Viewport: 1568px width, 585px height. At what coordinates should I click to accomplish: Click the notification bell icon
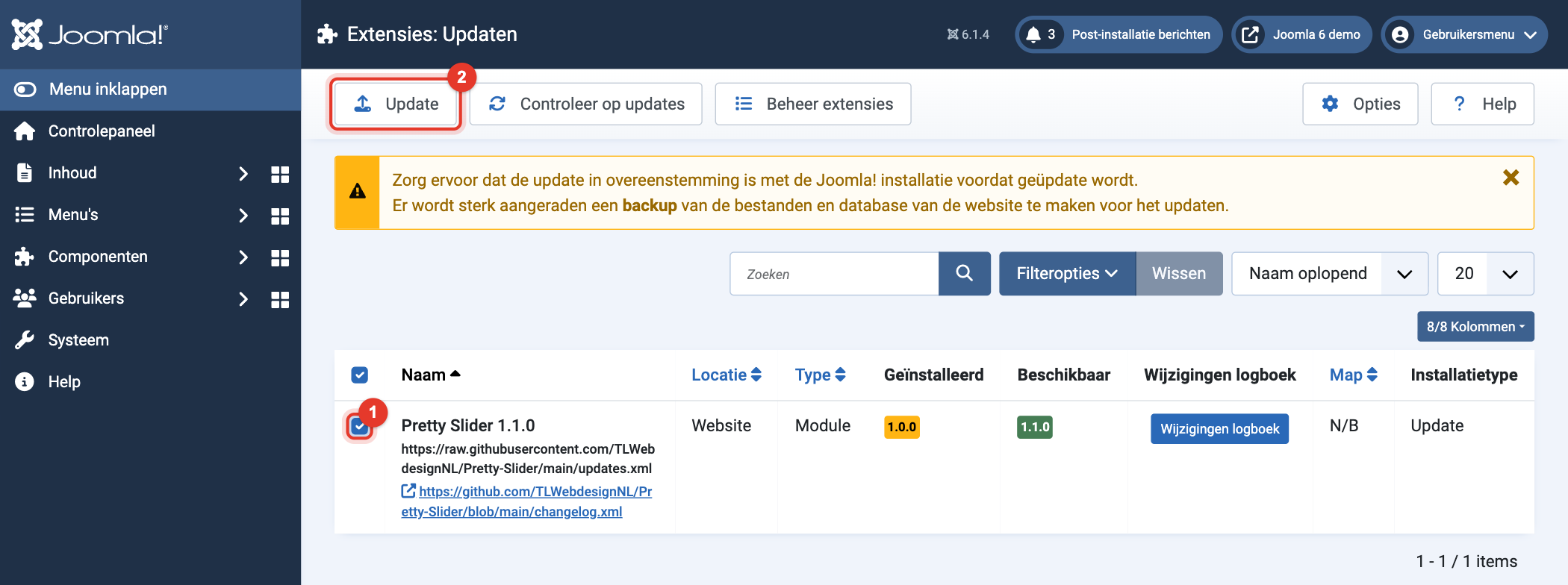click(1033, 34)
